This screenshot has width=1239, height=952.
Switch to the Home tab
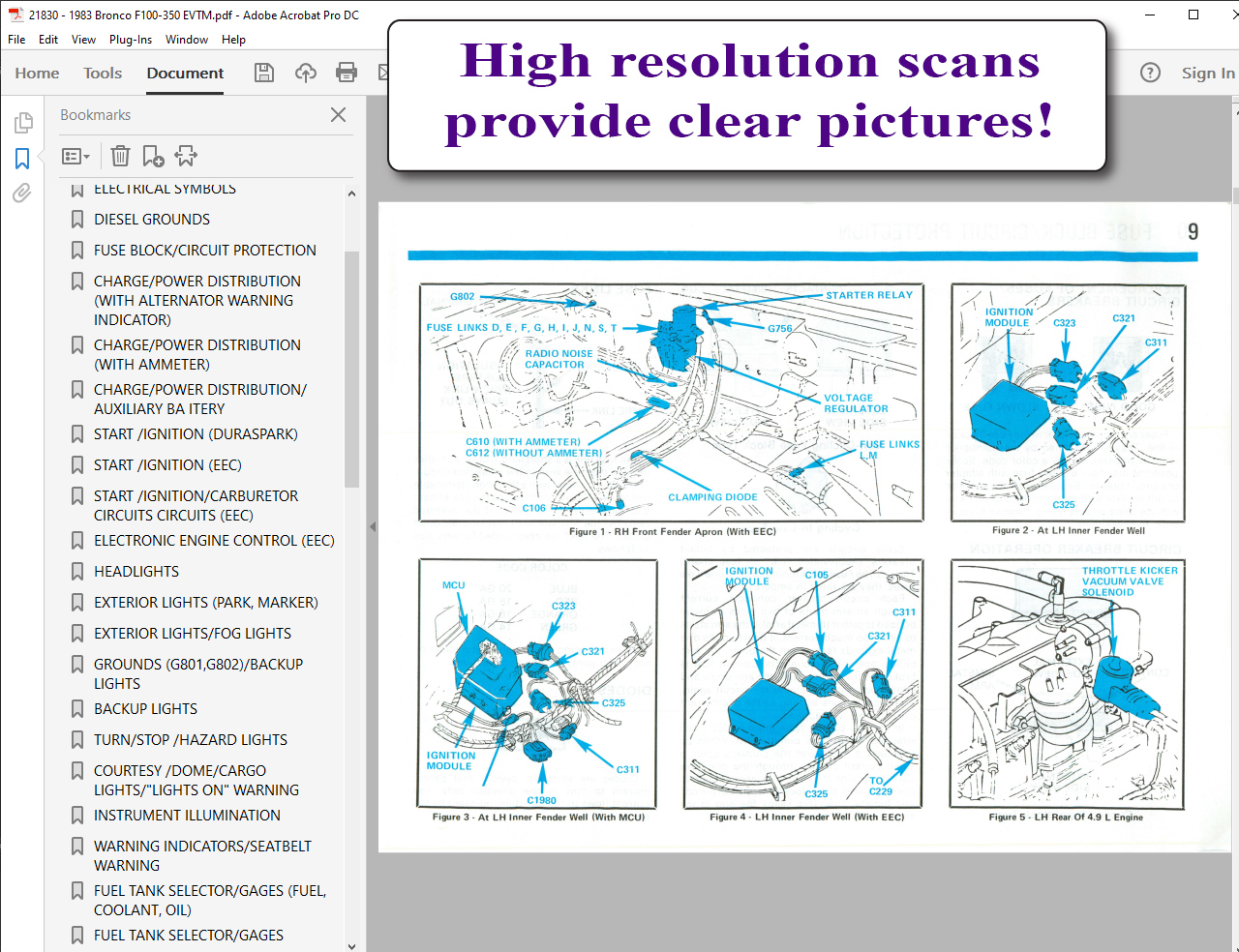[x=37, y=73]
